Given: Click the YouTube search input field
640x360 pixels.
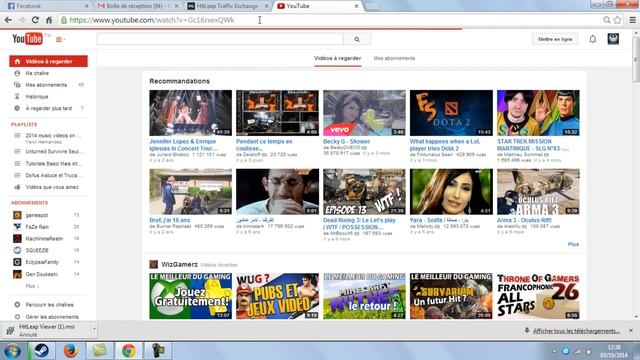Looking at the screenshot, I should tap(220, 39).
